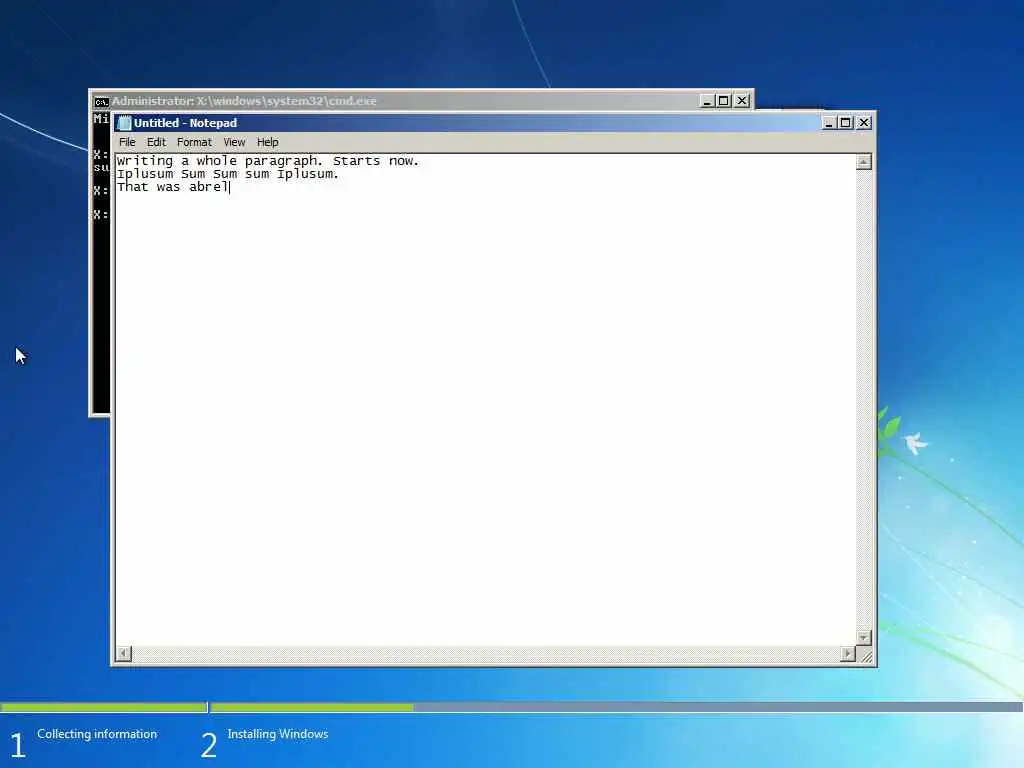Screen dimensions: 1024x768
Task: Click the Notepad horizontal scrollbar left arrow
Action: tap(123, 653)
